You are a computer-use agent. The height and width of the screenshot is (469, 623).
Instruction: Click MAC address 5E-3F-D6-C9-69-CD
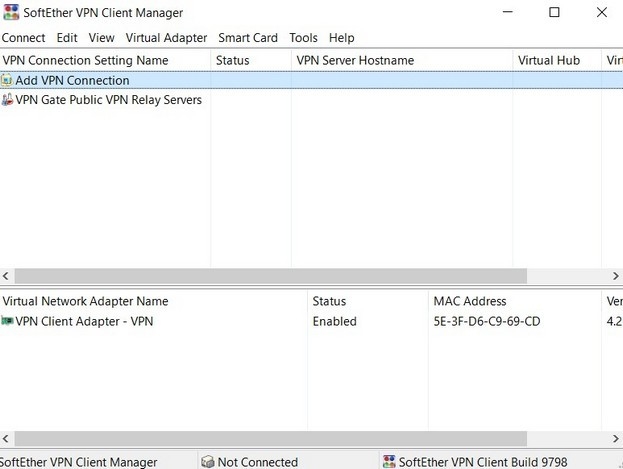tap(487, 321)
